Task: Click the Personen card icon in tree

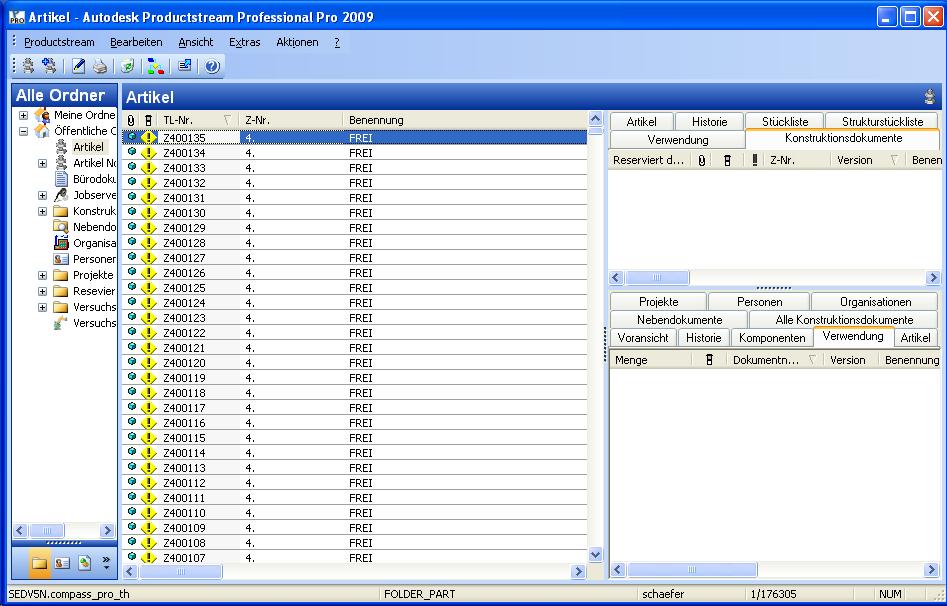Action: pos(61,259)
